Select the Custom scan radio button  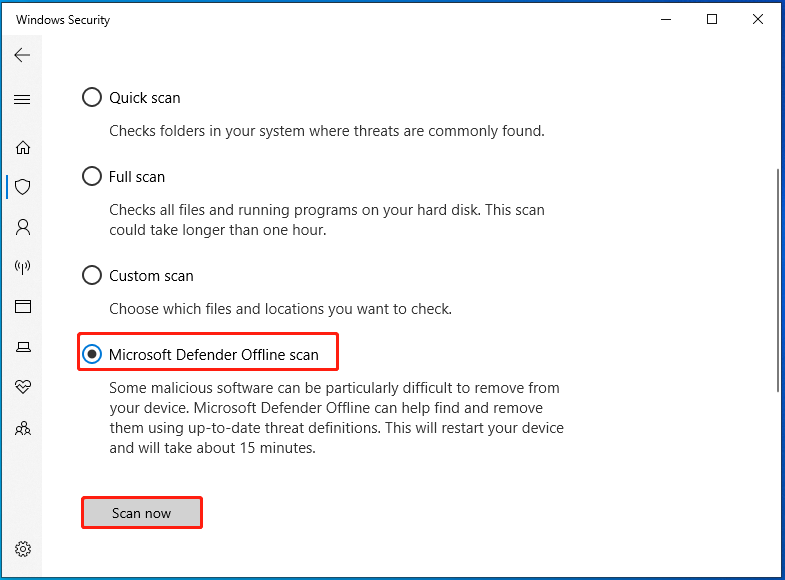[92, 275]
